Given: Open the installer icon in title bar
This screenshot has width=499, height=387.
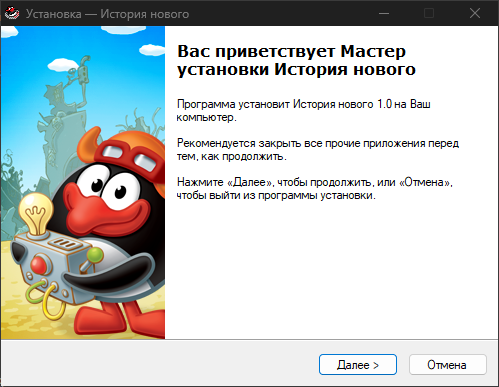Looking at the screenshot, I should click(x=12, y=14).
